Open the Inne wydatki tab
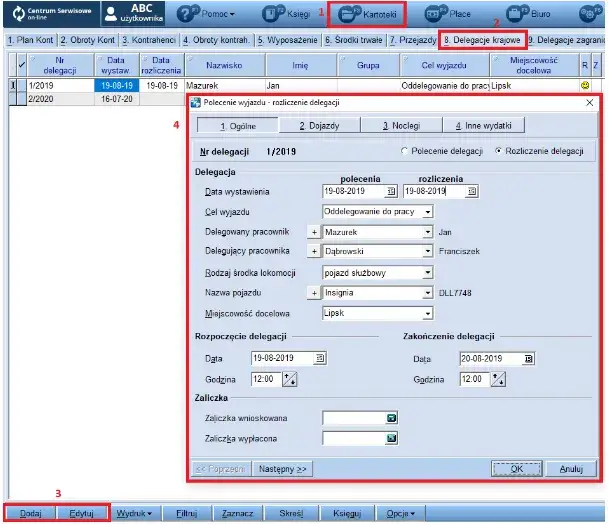The height and width of the screenshot is (524, 609). (484, 126)
